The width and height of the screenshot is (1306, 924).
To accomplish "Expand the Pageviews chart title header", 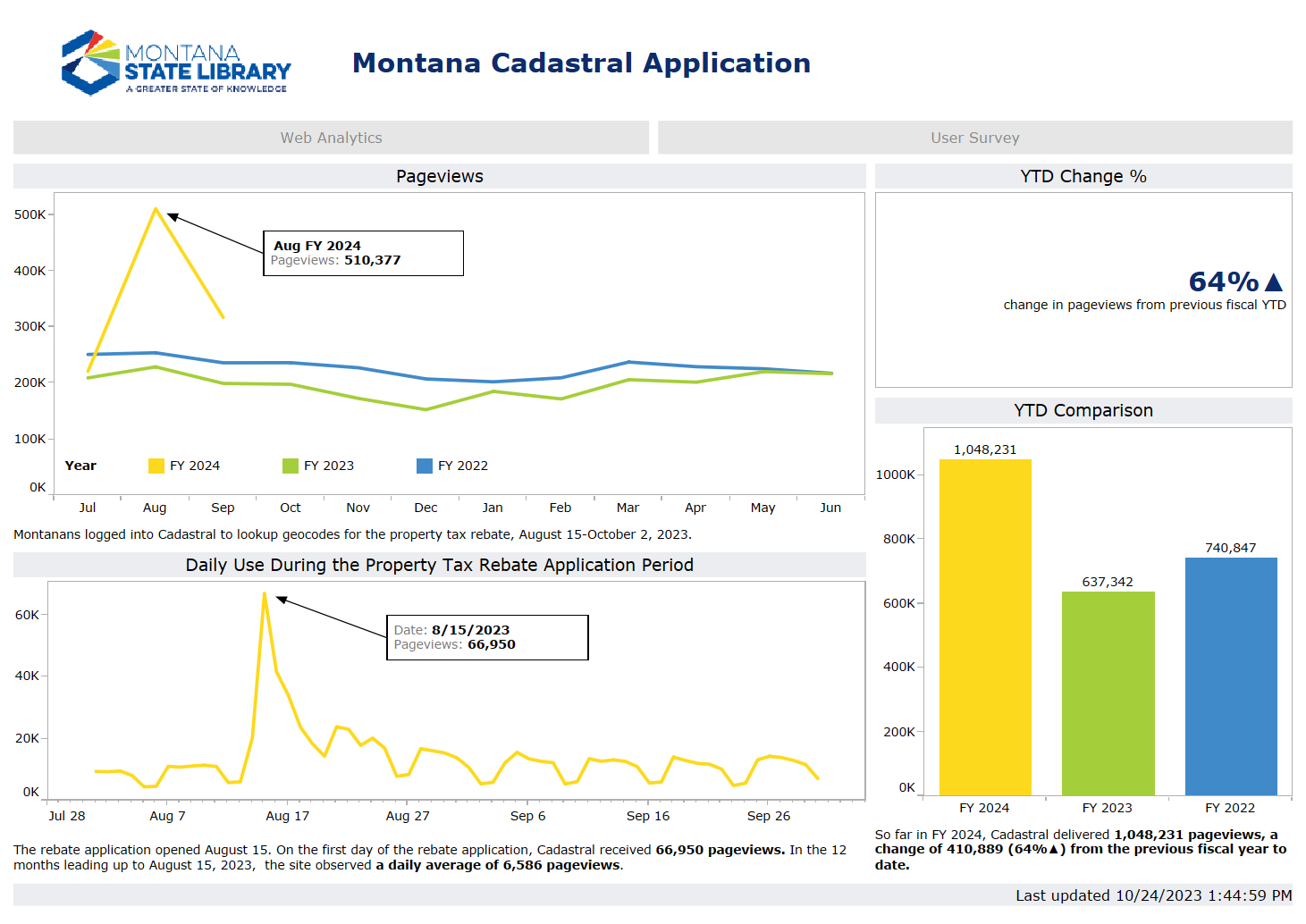I will tap(439, 176).
